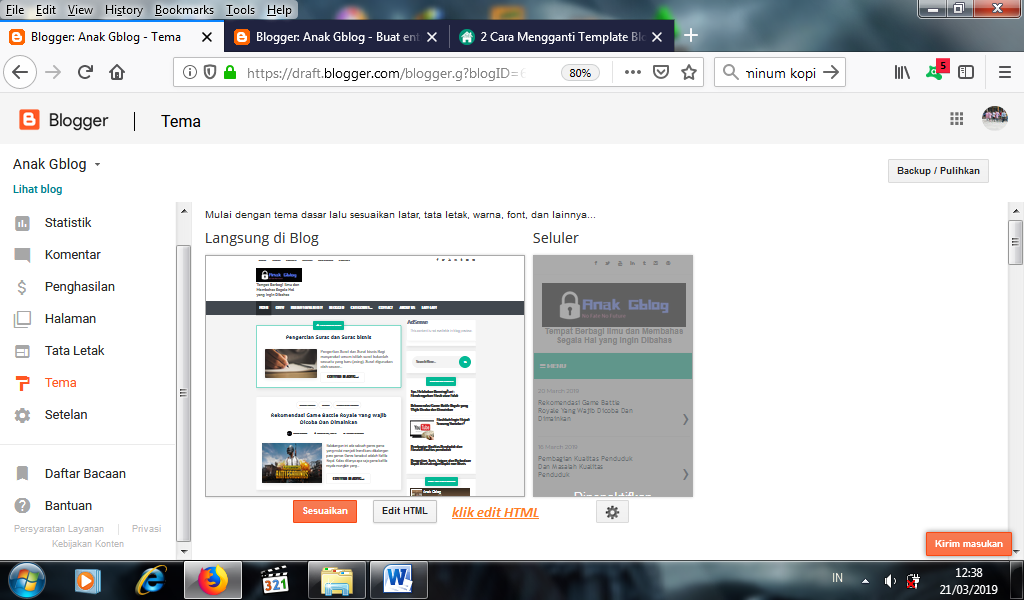Open mobile theme gear settings
The width and height of the screenshot is (1024, 600).
[x=612, y=513]
